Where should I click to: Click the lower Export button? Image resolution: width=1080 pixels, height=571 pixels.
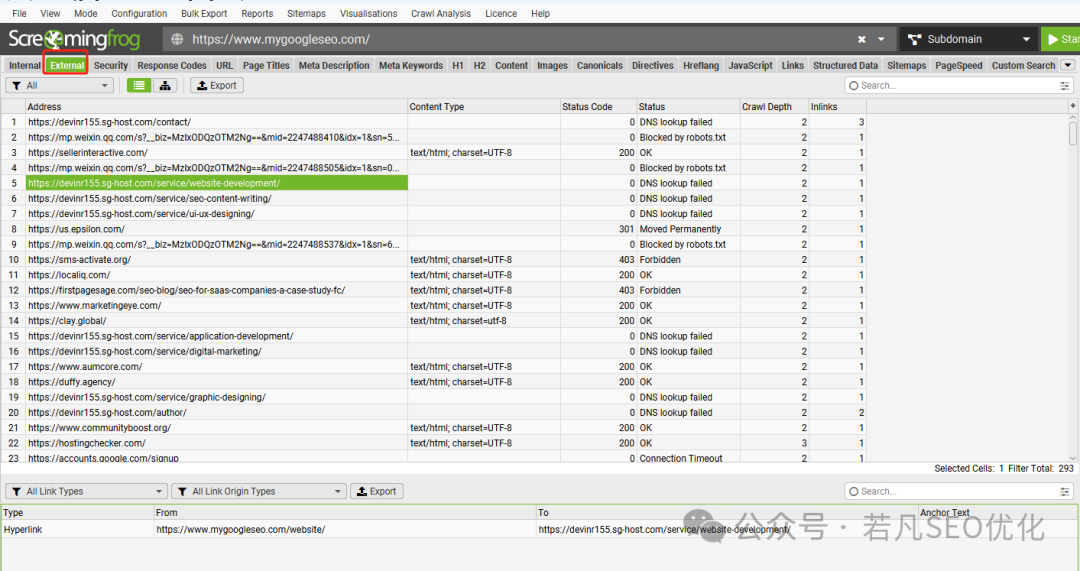tap(377, 491)
